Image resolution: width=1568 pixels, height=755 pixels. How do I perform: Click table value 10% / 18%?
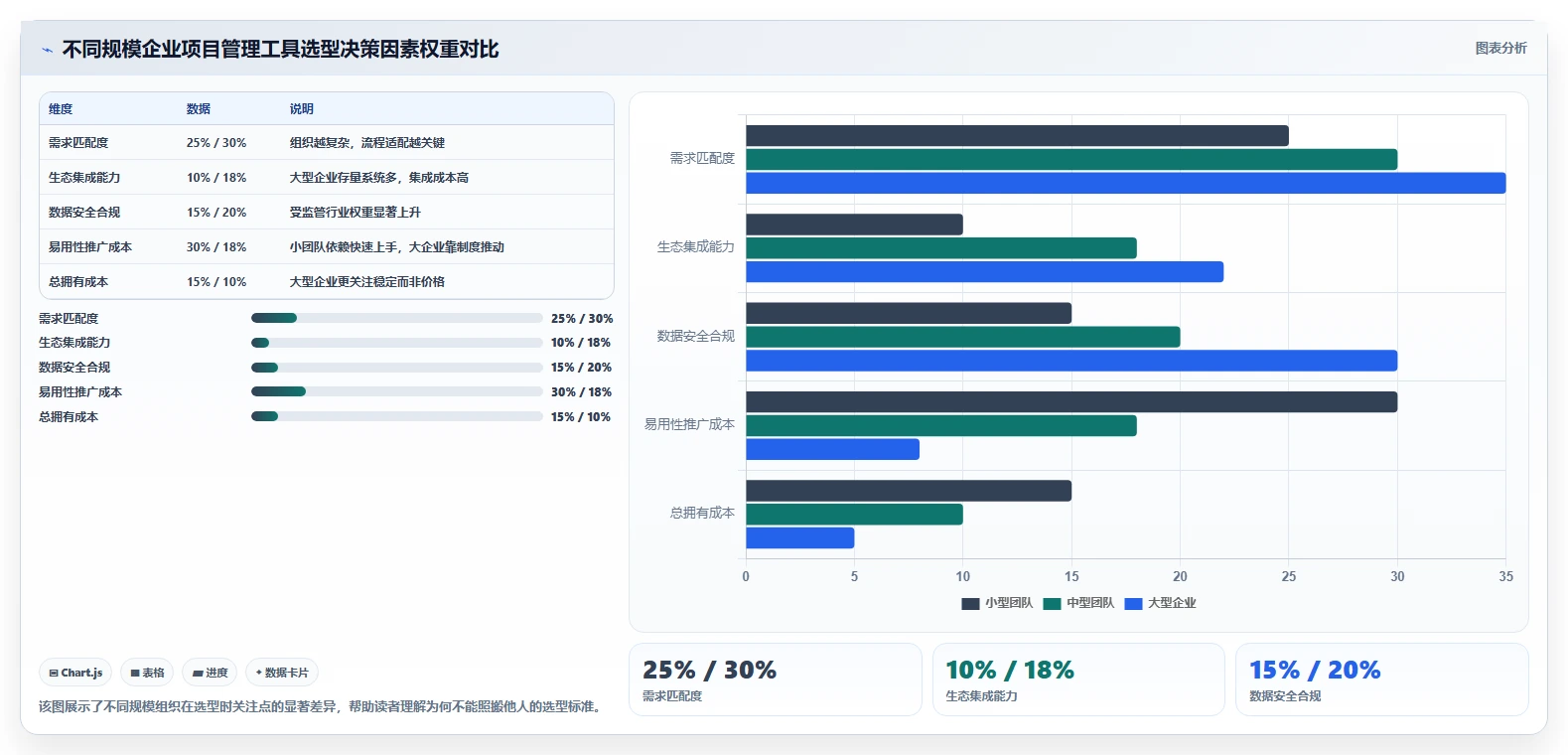pos(216,178)
